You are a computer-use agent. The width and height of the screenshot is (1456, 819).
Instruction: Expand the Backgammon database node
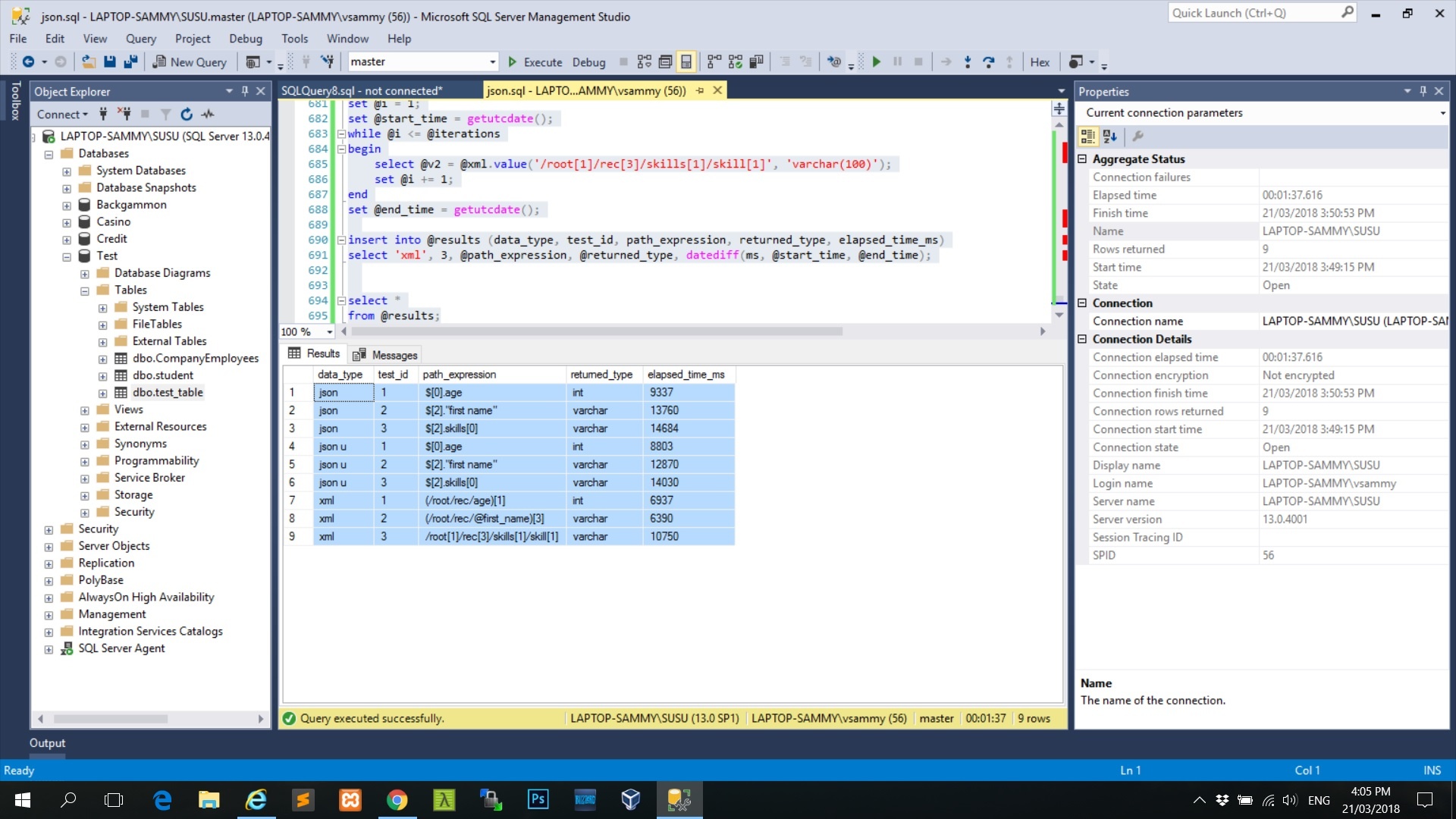click(x=67, y=206)
